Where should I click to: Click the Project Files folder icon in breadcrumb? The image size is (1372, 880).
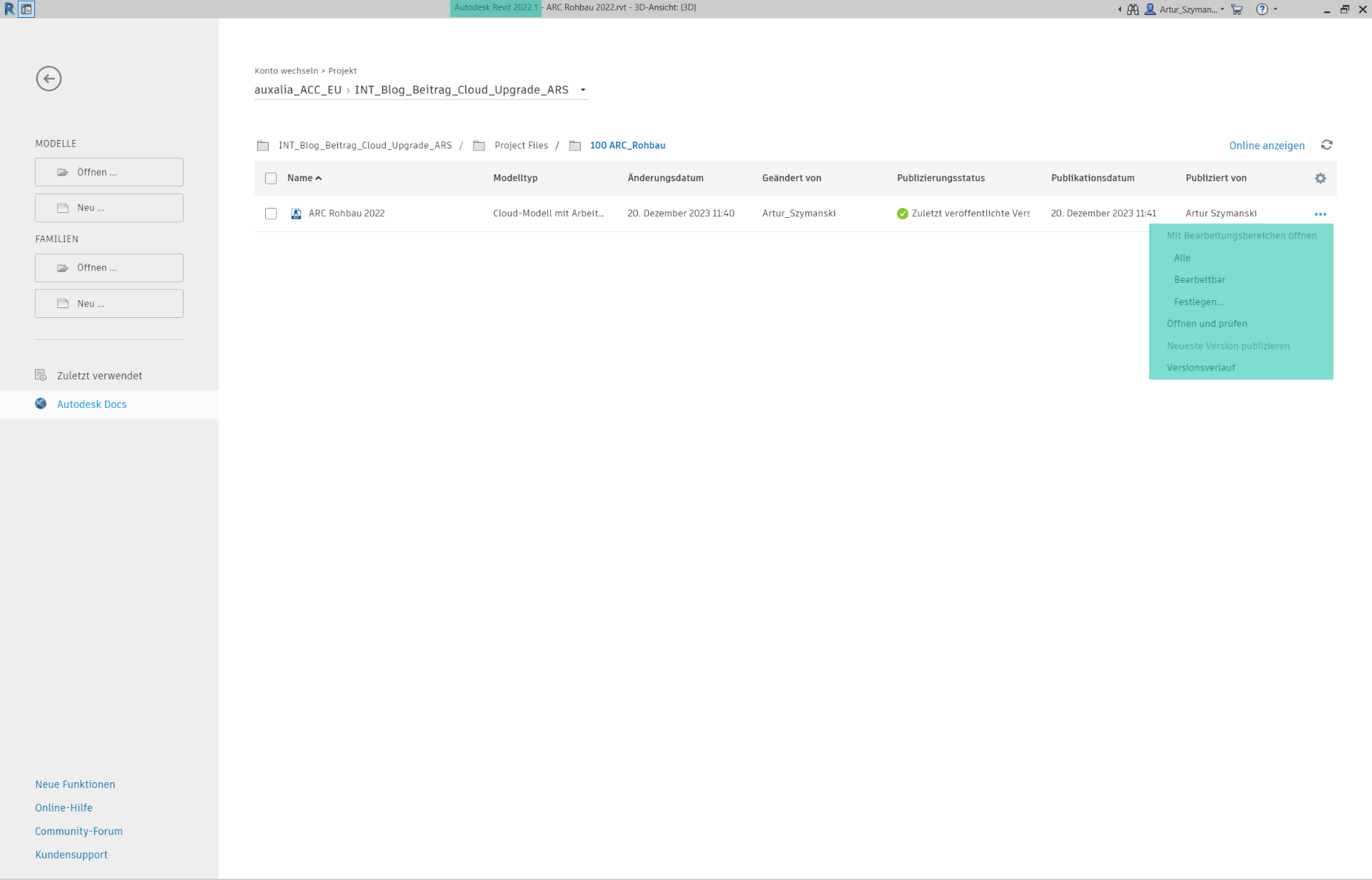[x=479, y=146]
